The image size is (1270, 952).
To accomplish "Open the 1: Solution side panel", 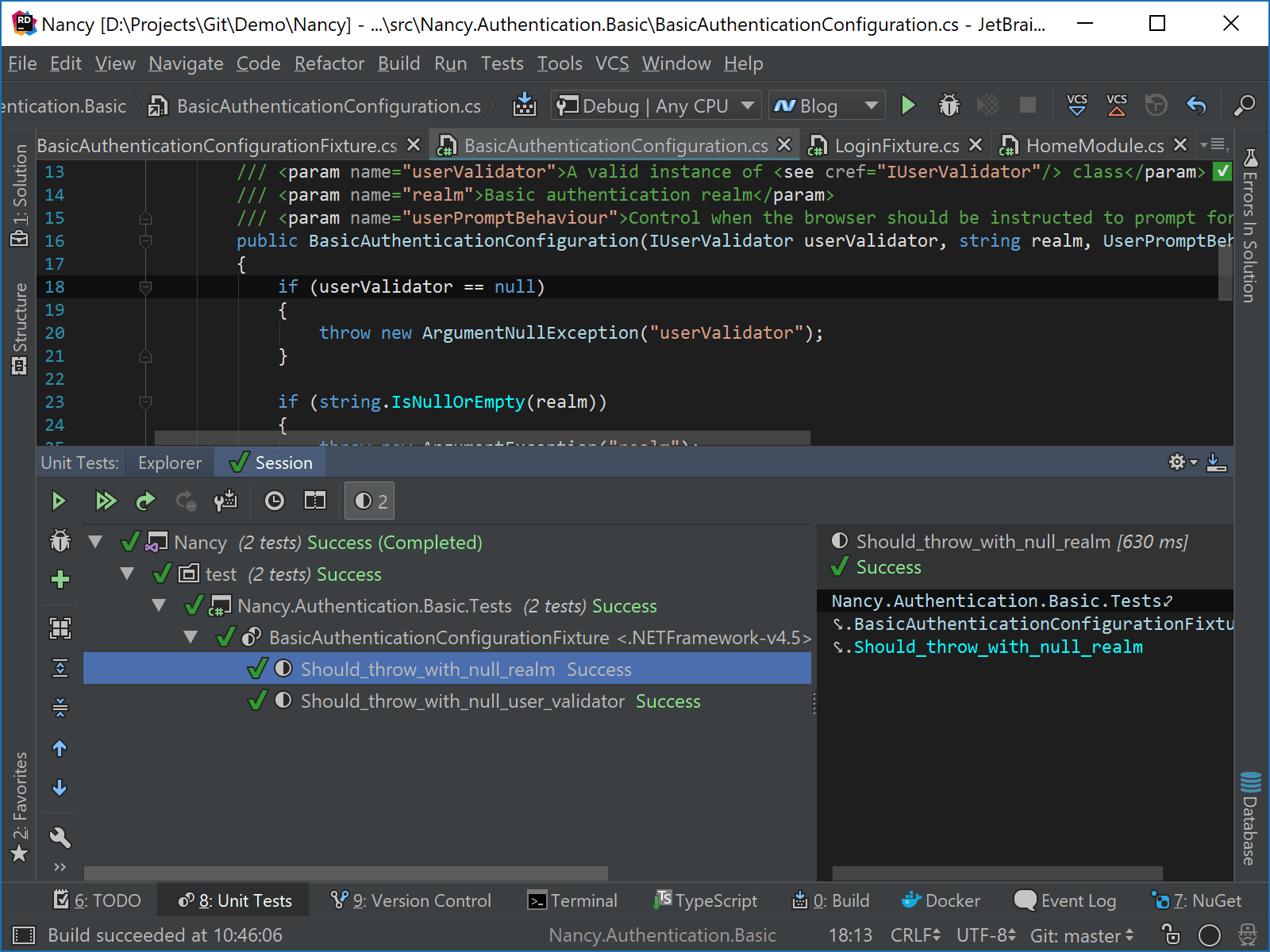I will point(20,197).
